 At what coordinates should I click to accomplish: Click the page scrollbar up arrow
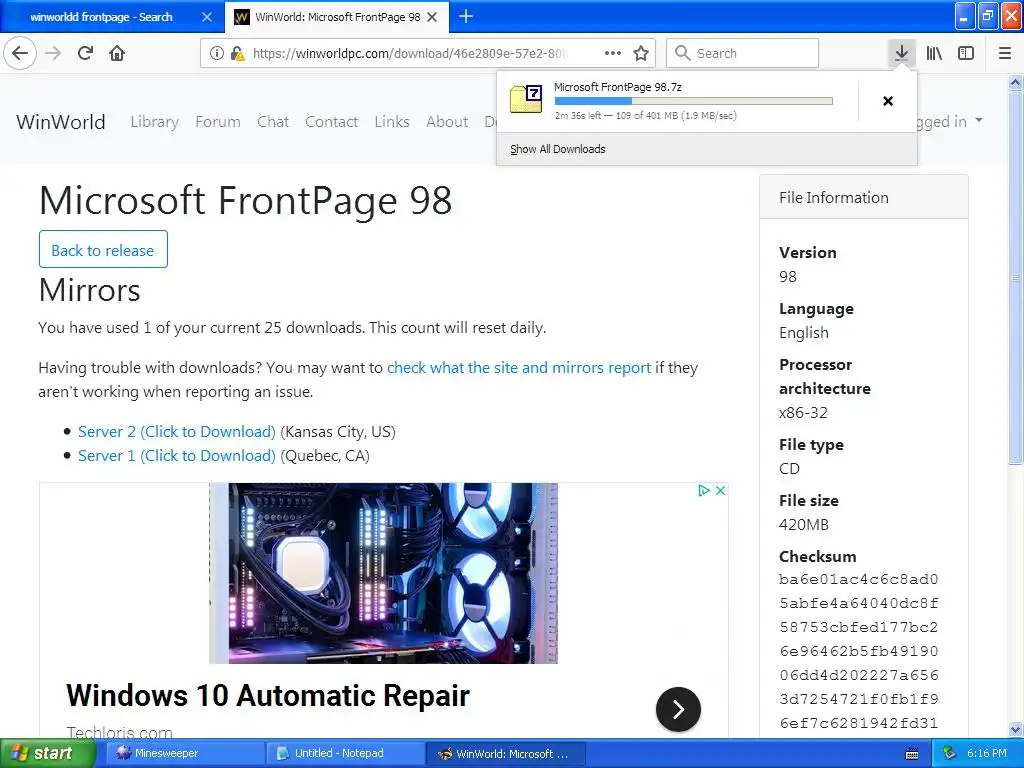point(1015,82)
